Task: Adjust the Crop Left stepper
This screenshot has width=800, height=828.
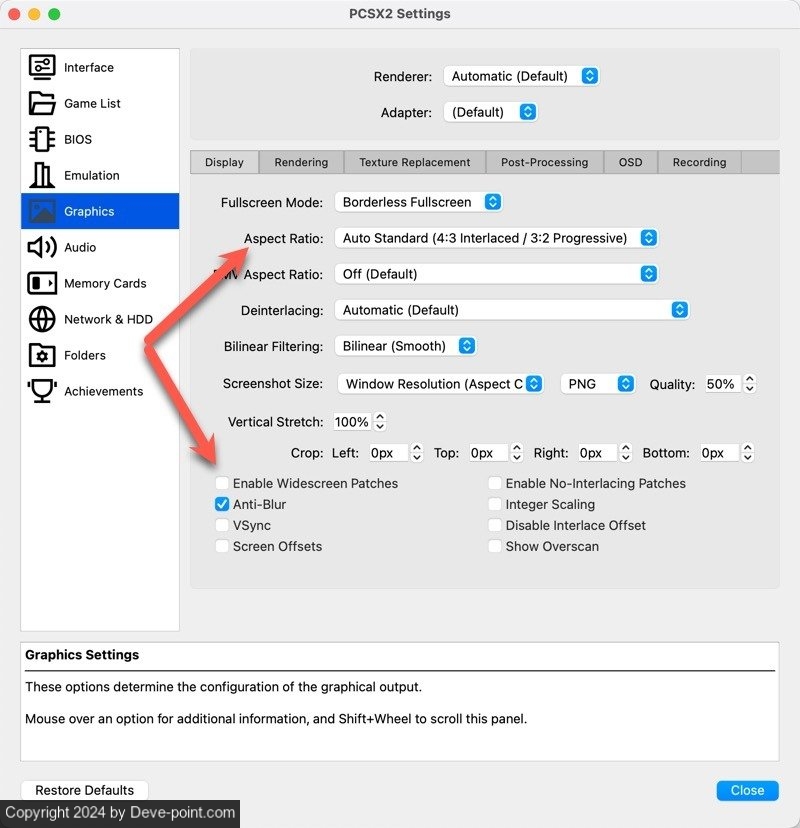Action: [x=417, y=453]
